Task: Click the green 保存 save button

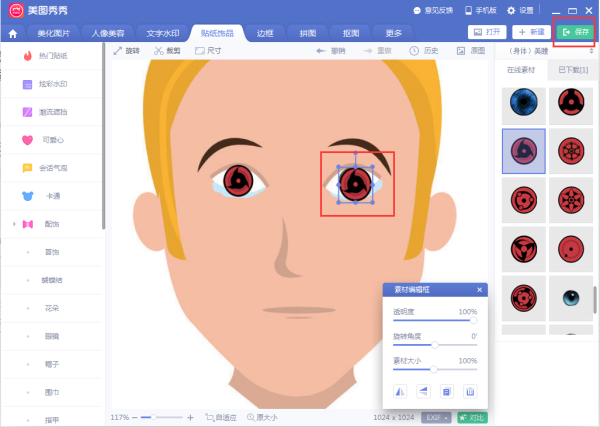Action: tap(576, 32)
